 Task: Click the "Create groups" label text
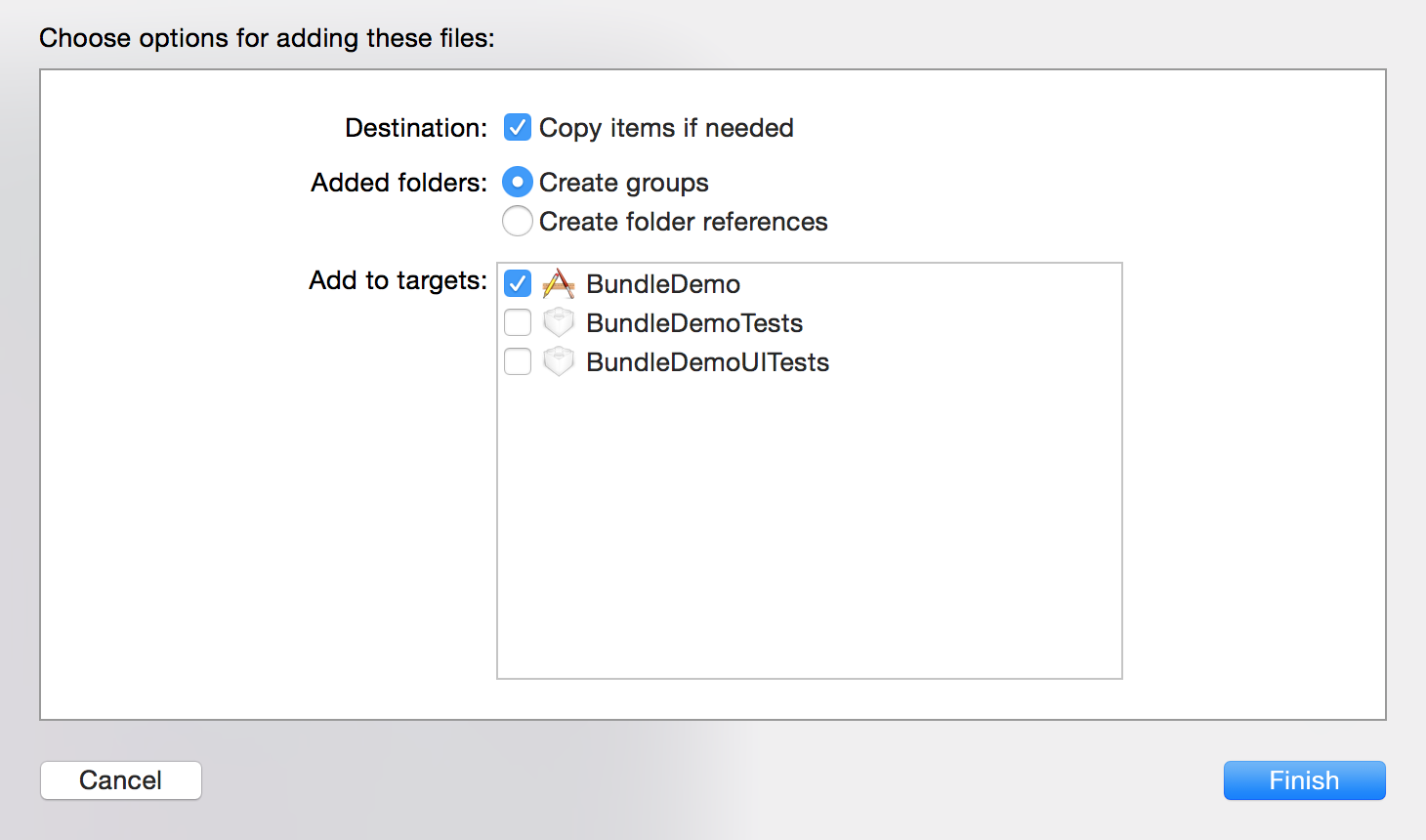click(624, 183)
